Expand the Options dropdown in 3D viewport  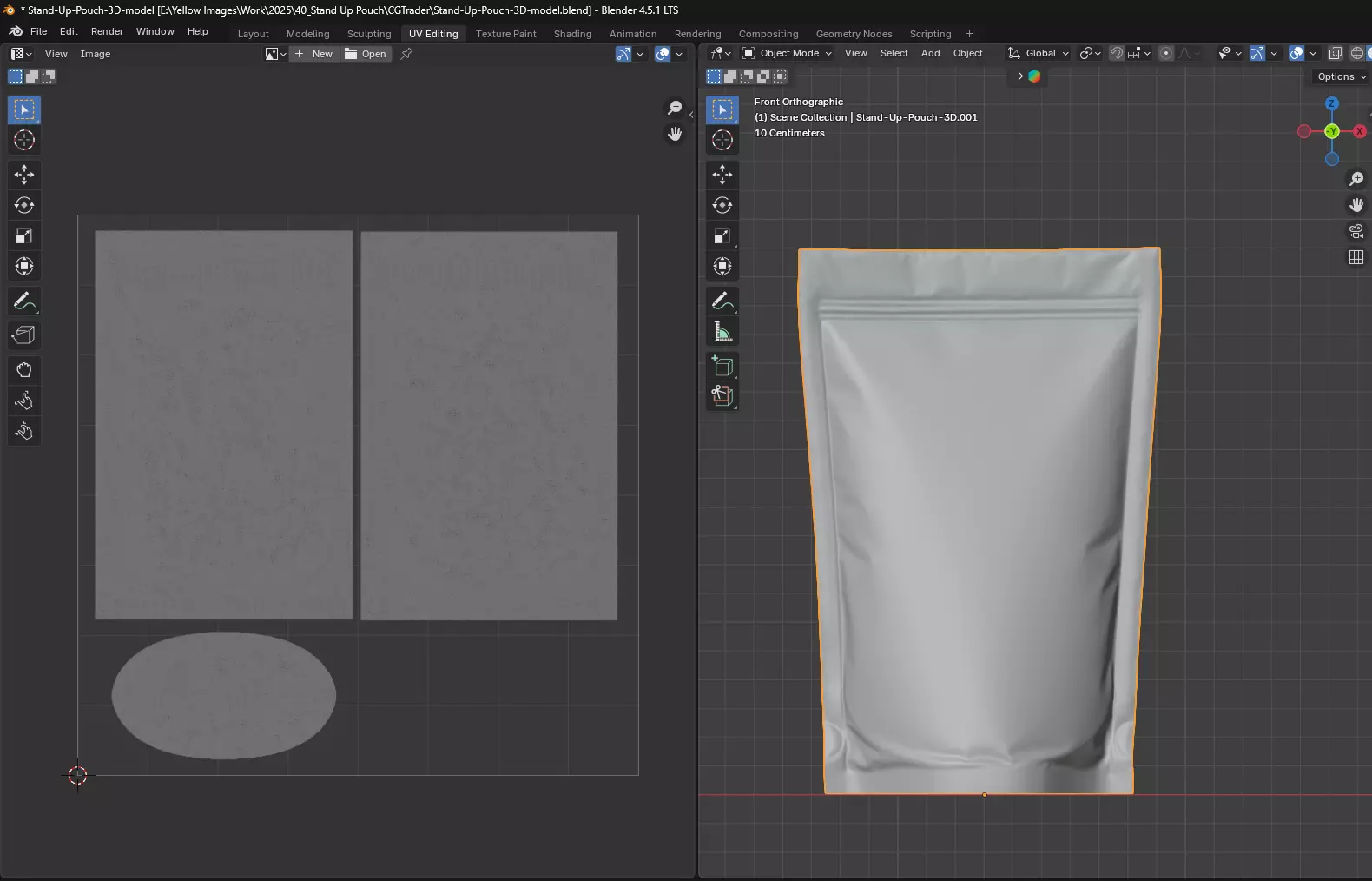tap(1342, 76)
